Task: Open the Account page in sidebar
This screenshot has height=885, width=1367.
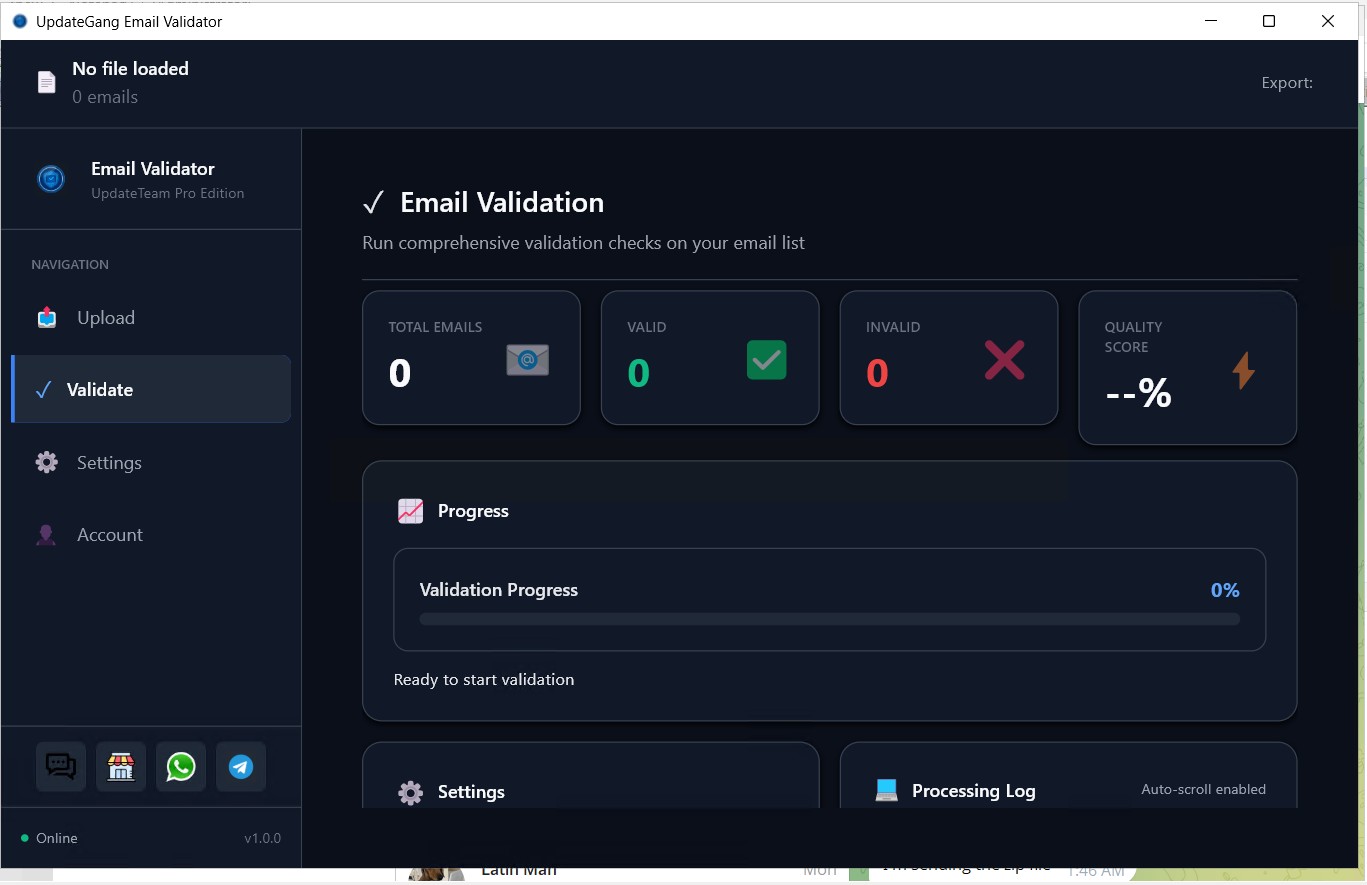Action: click(x=109, y=535)
